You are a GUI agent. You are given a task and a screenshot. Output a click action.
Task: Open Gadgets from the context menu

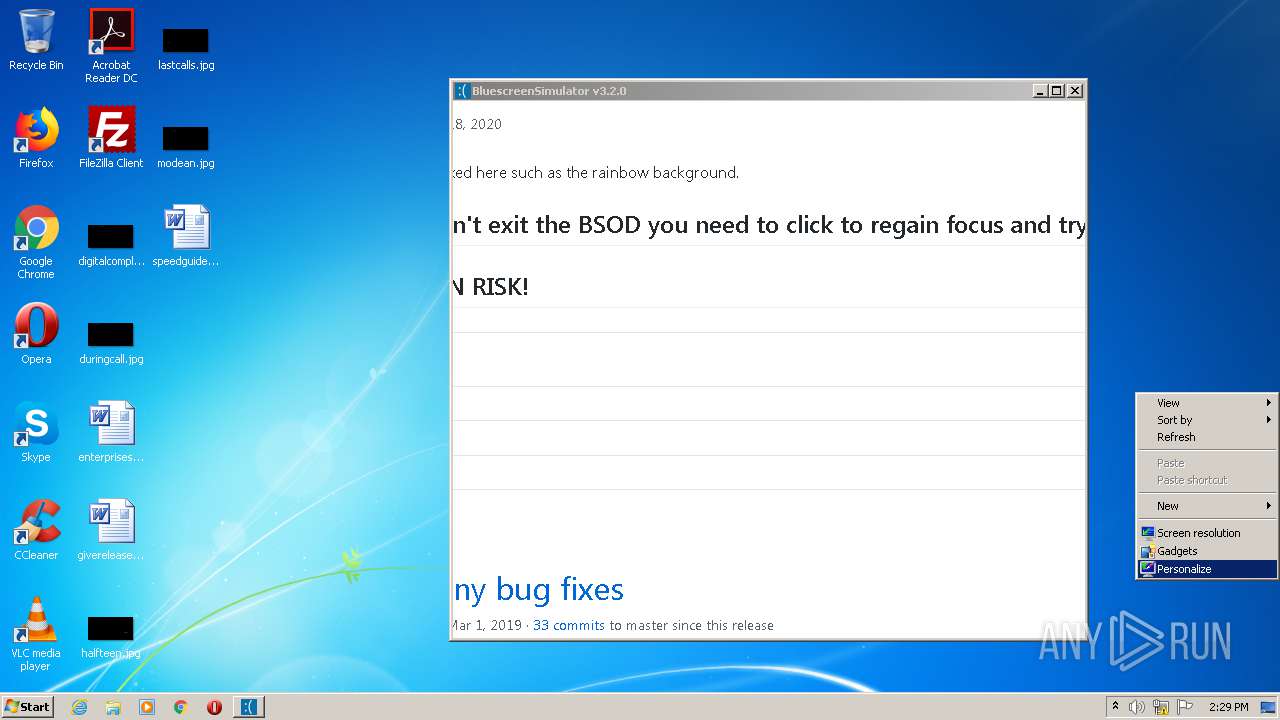click(x=1207, y=551)
